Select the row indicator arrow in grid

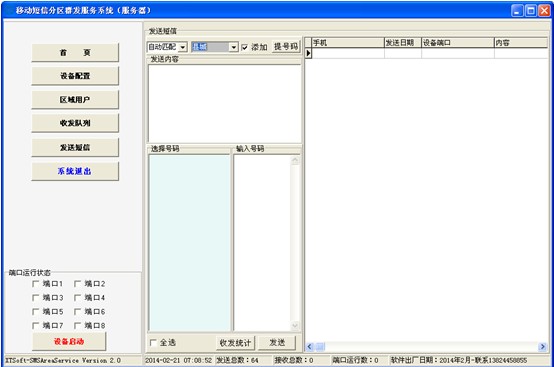click(308, 53)
